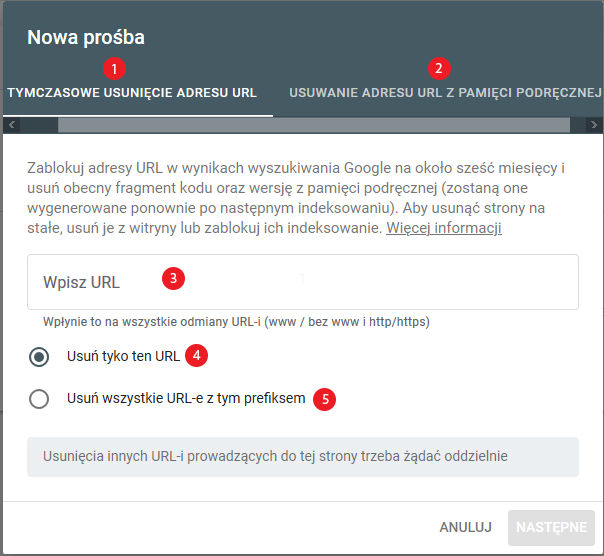Screen dimensions: 604x556
Task: Click the Nowa prośba dialog title
Action: pos(86,37)
